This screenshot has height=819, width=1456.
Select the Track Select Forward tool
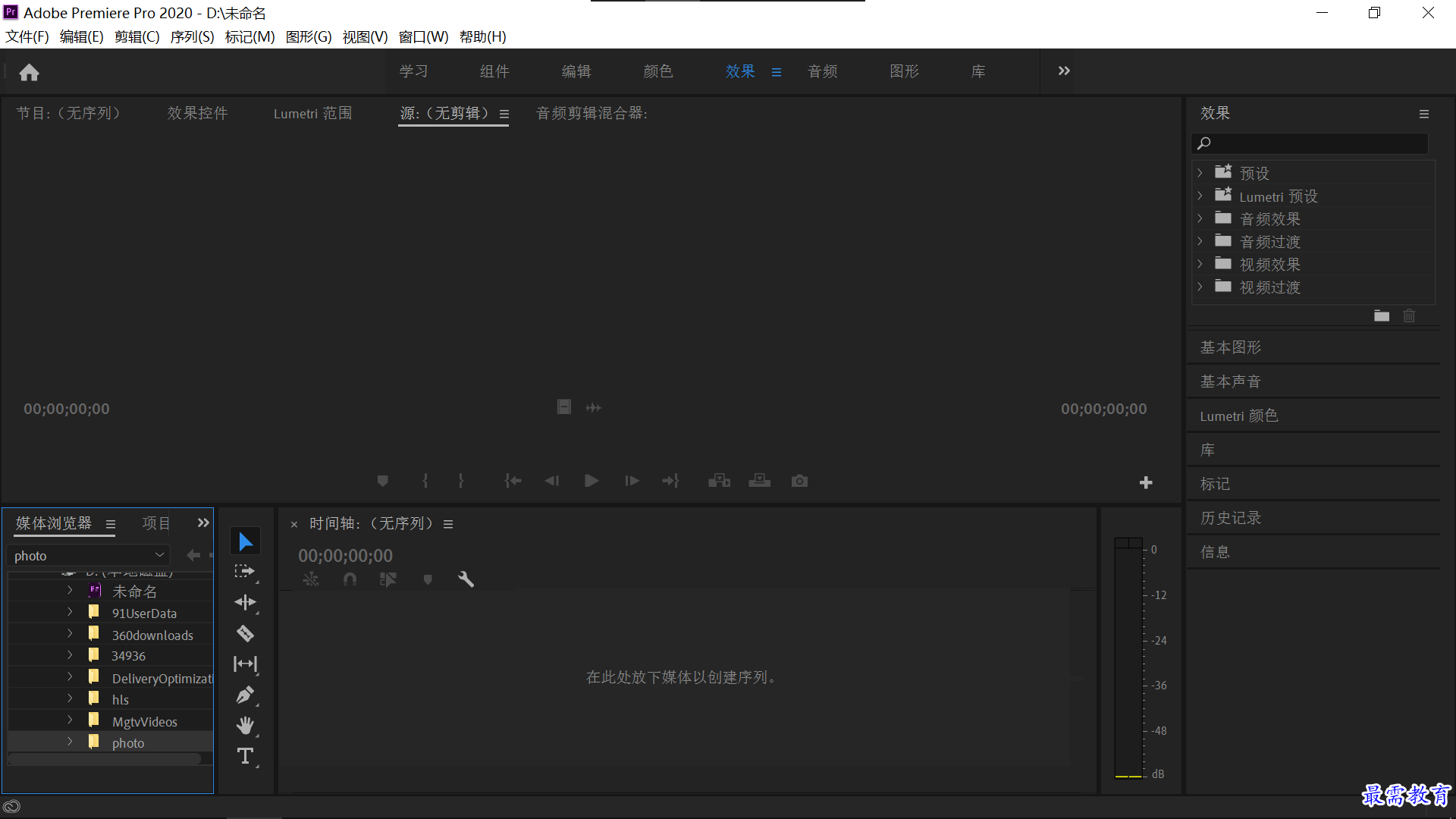[x=245, y=572]
